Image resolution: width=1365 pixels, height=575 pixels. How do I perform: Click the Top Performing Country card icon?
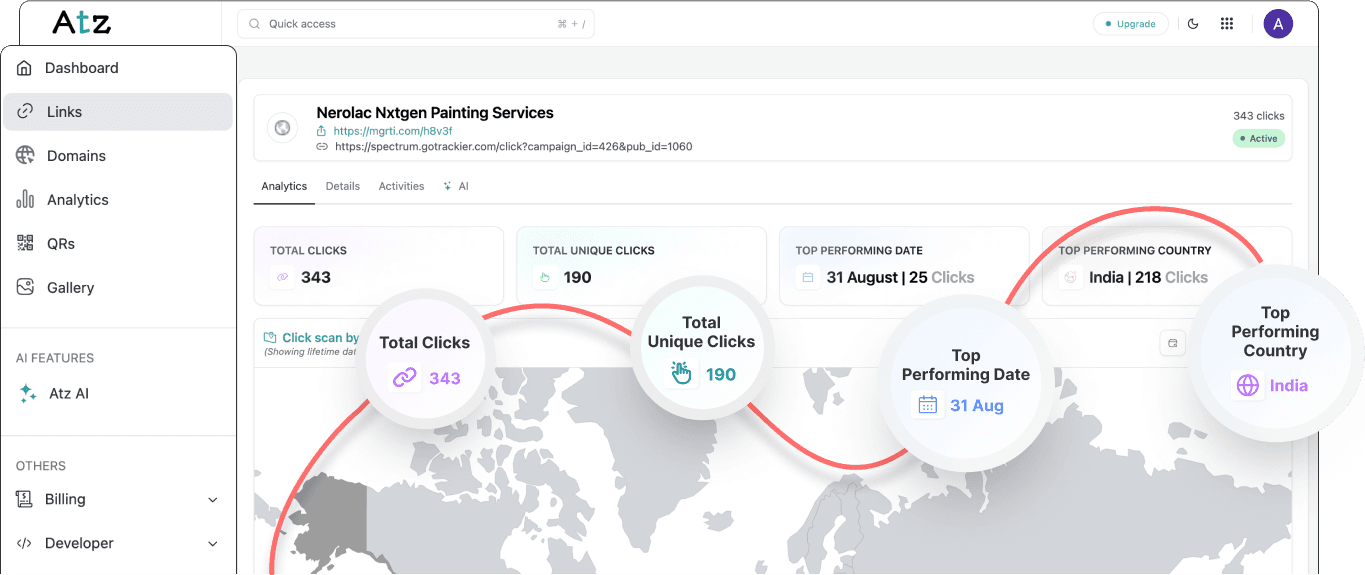click(1071, 277)
